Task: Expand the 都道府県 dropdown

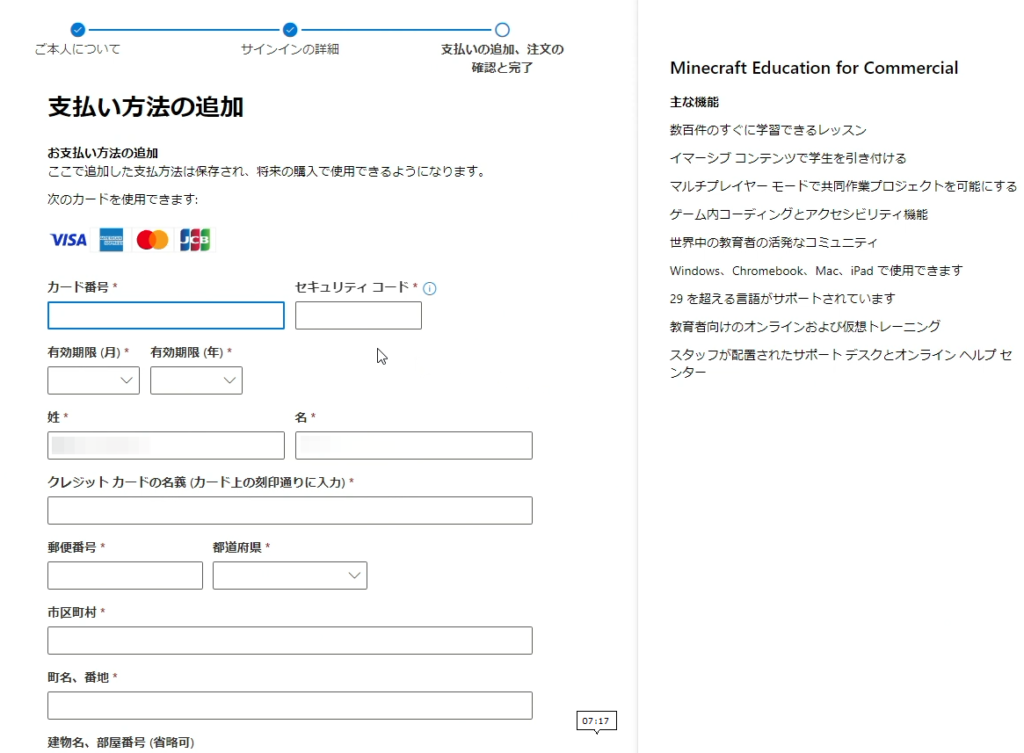Action: click(289, 576)
